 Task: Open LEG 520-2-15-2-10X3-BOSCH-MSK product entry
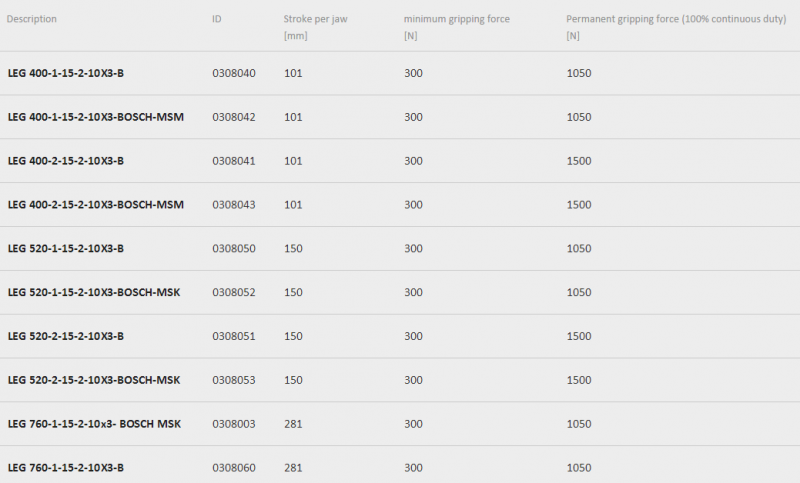point(94,380)
